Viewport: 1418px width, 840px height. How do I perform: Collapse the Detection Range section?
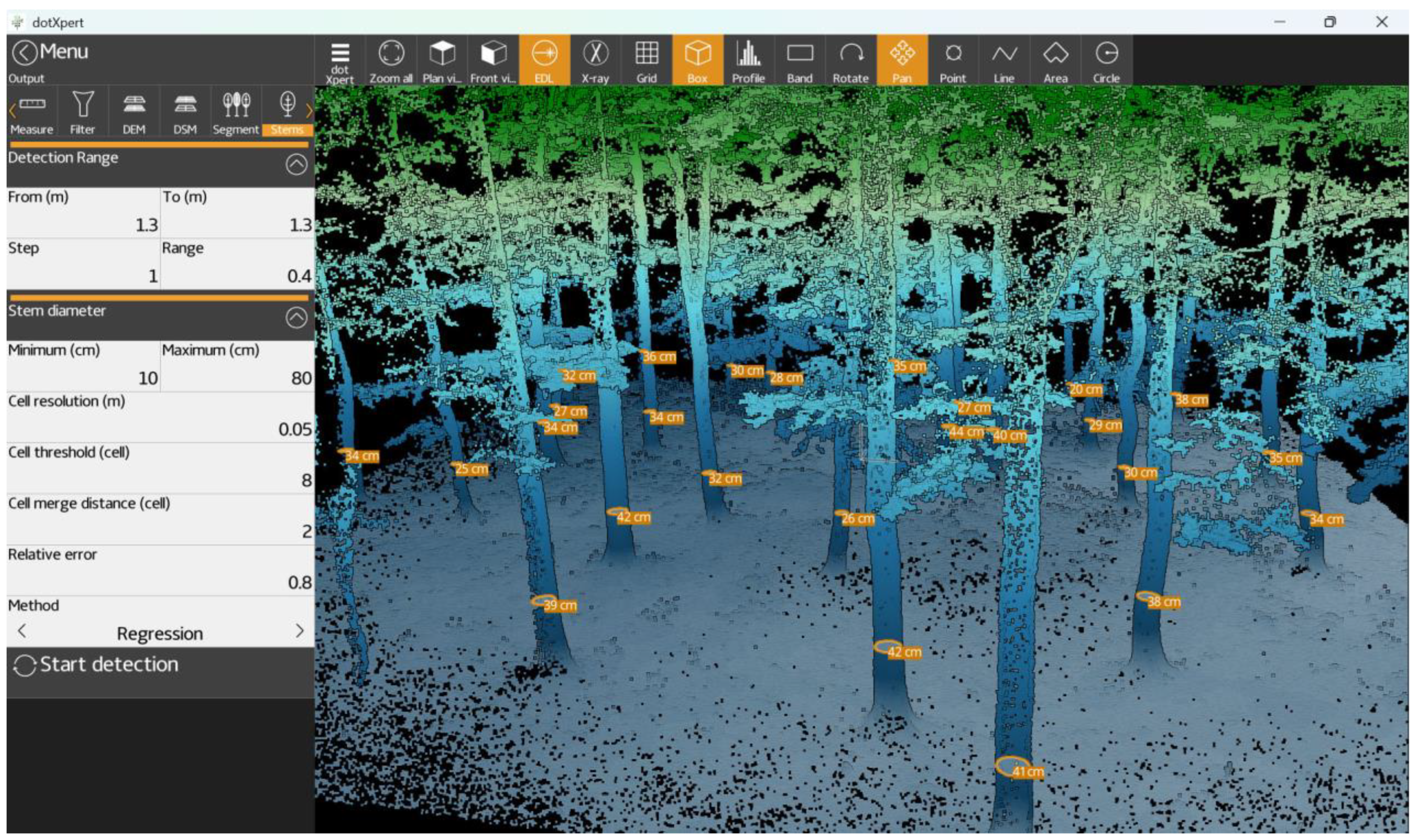tap(296, 165)
